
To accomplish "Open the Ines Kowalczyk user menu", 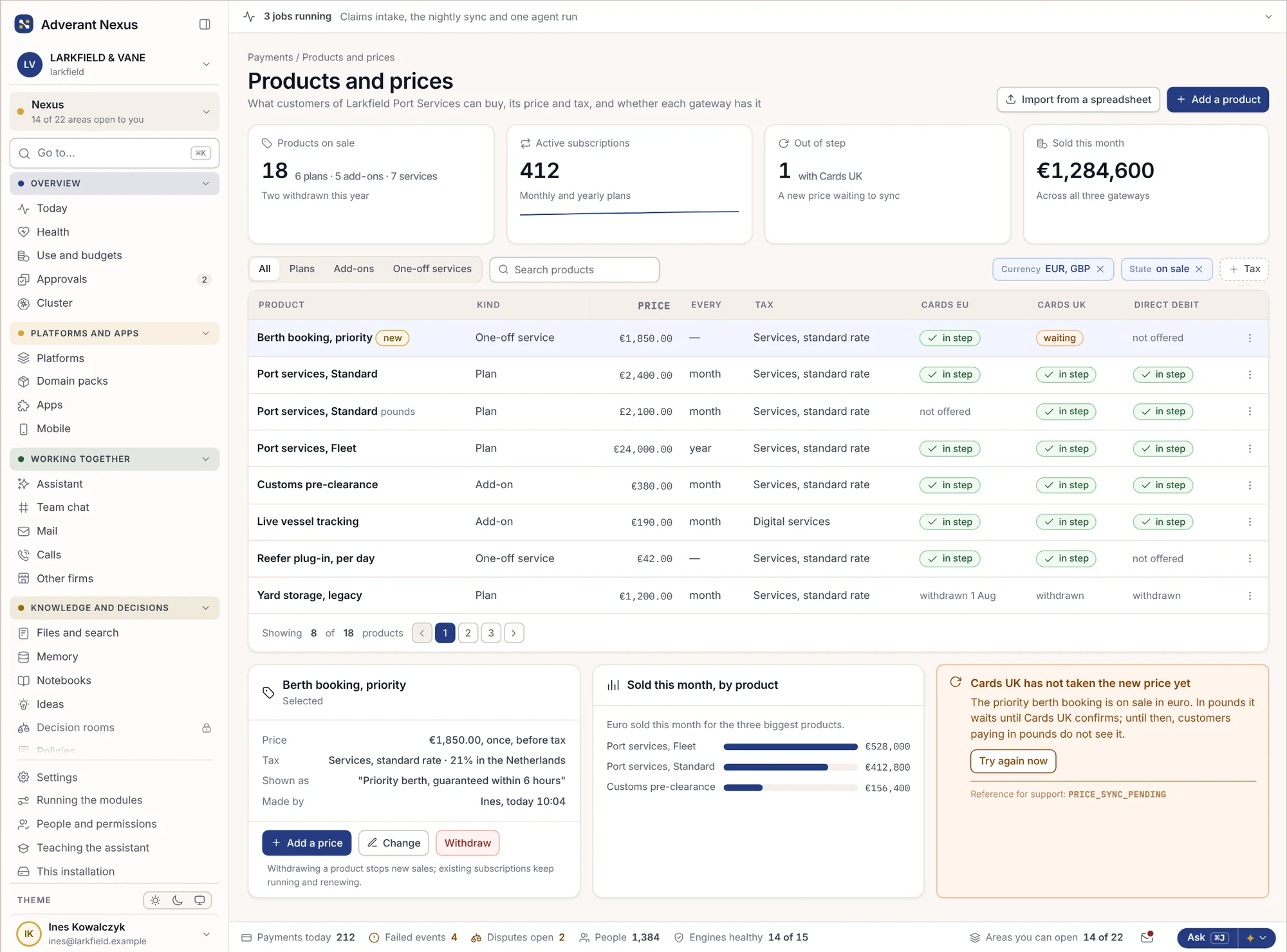I will [x=115, y=933].
